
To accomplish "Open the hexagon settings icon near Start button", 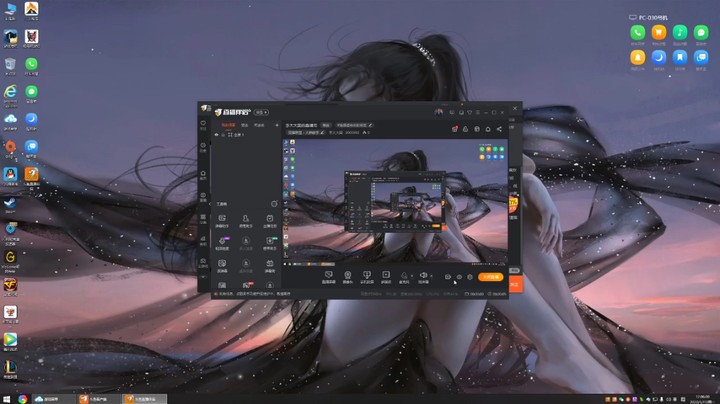I will tap(470, 277).
